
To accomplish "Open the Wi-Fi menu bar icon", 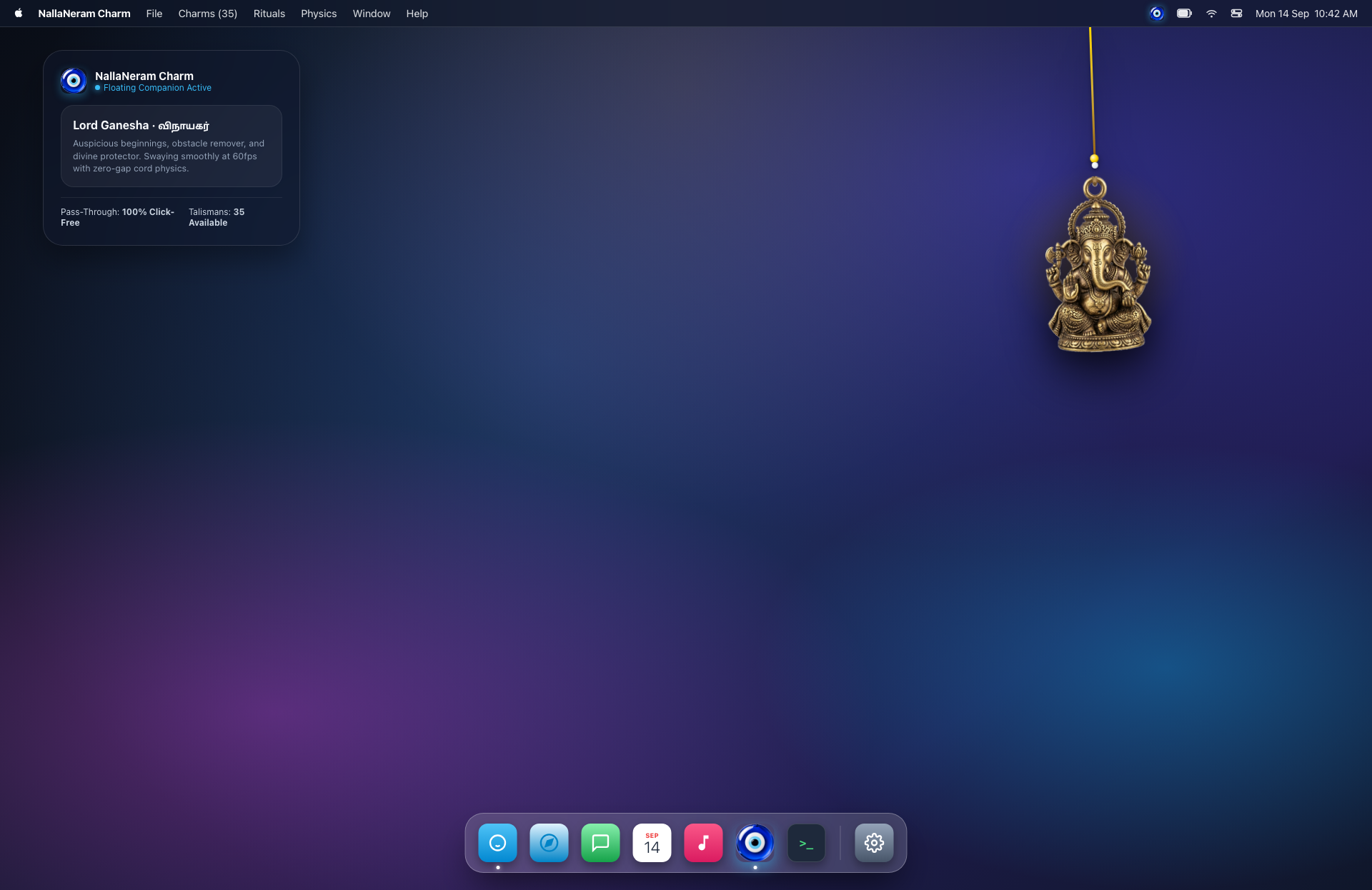I will click(x=1211, y=14).
